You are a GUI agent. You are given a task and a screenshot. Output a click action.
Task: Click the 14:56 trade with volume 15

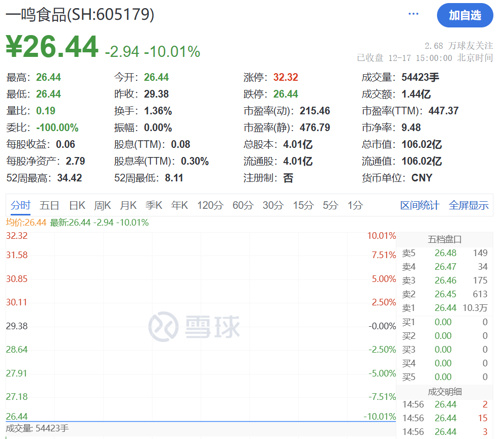445,418
